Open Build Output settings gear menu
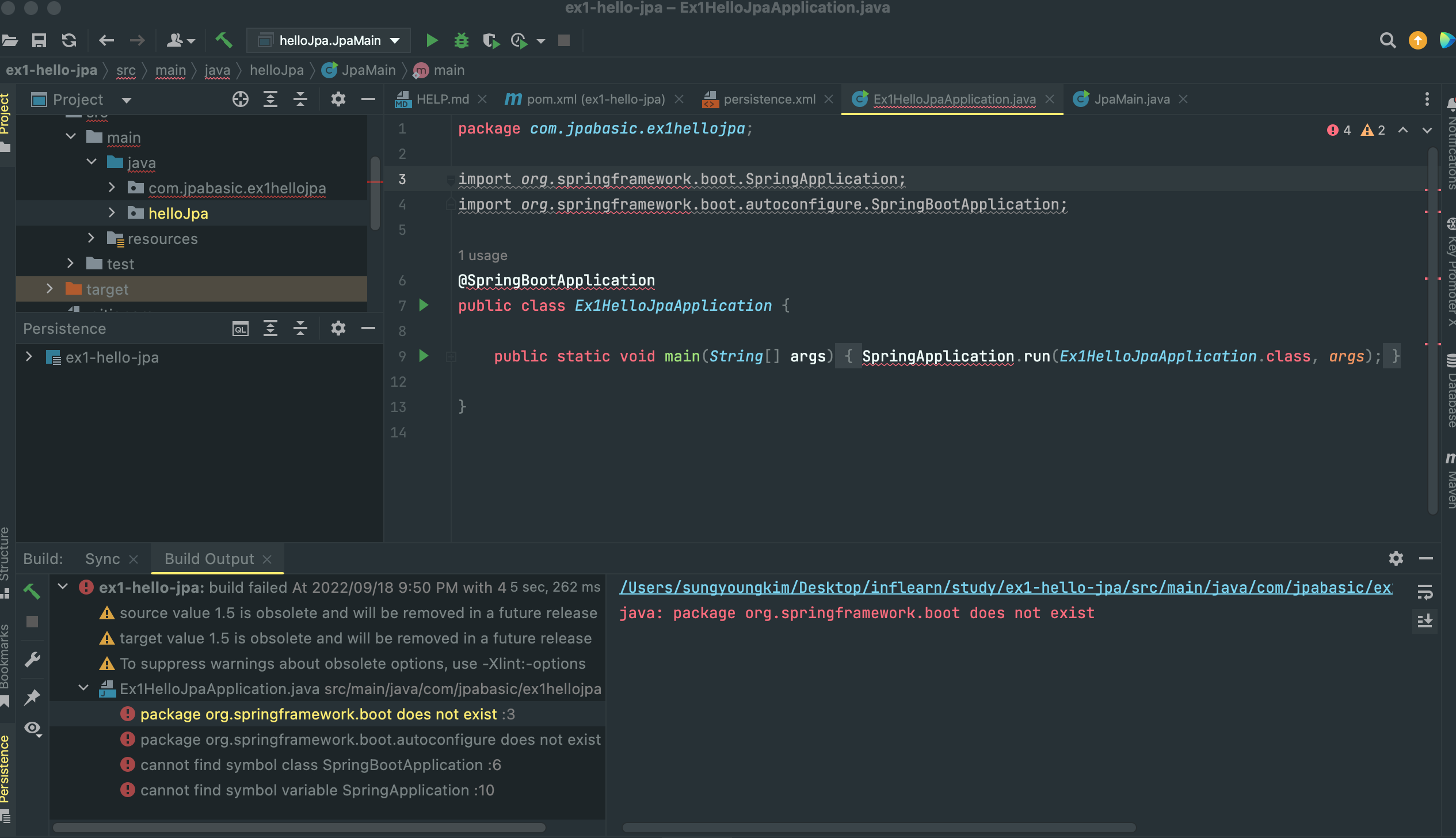The image size is (1456, 838). coord(1397,558)
